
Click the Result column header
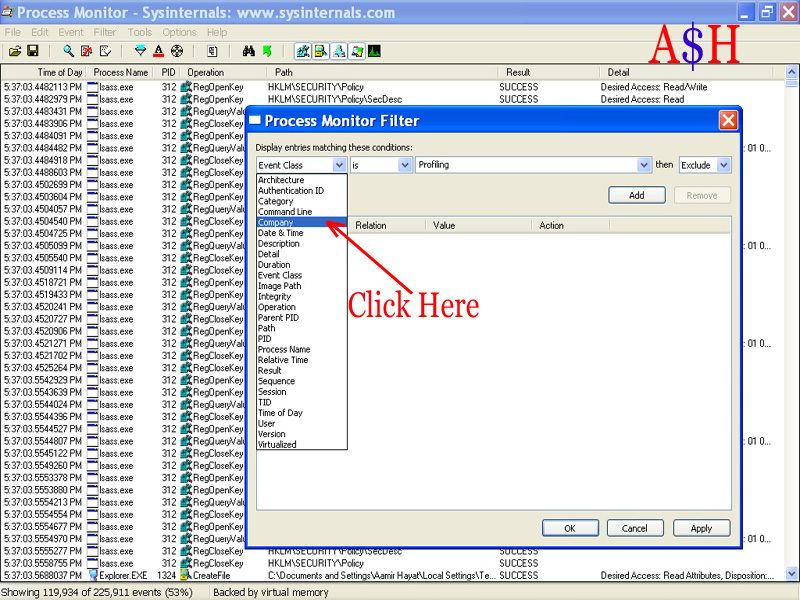point(548,72)
